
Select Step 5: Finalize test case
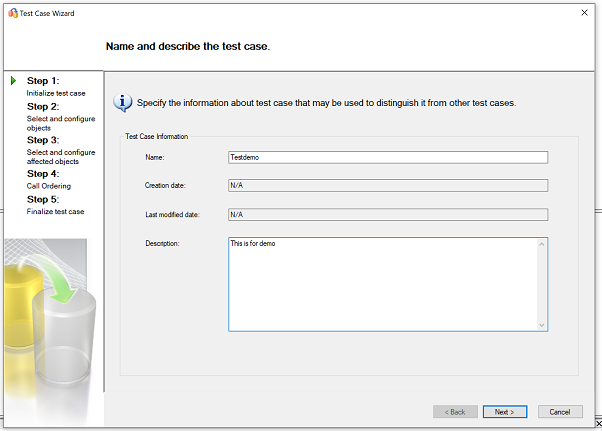56,205
